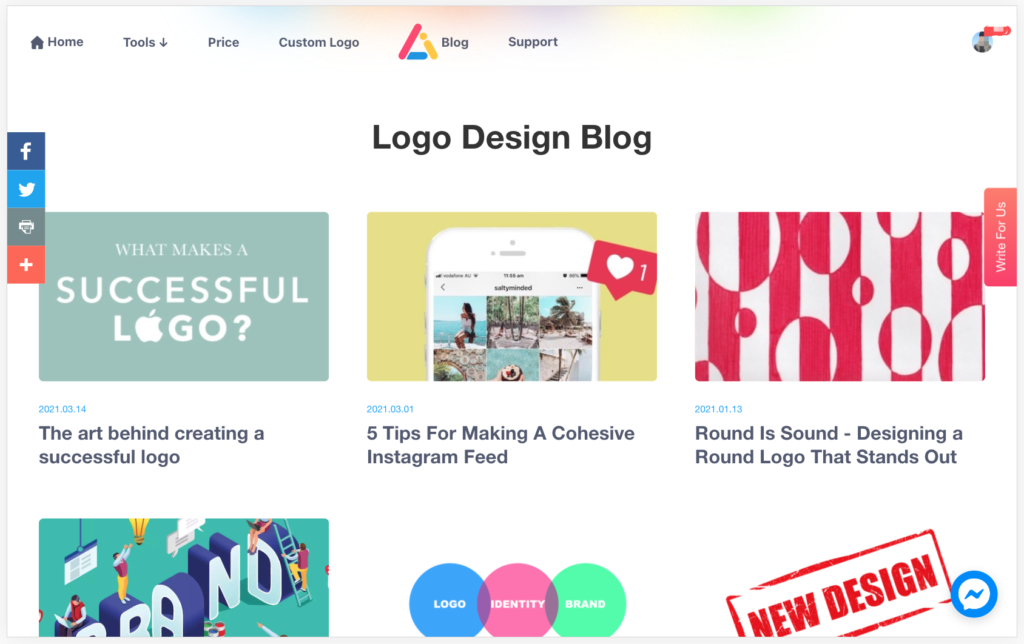
Task: Click the colorful A site logo
Action: [x=417, y=42]
